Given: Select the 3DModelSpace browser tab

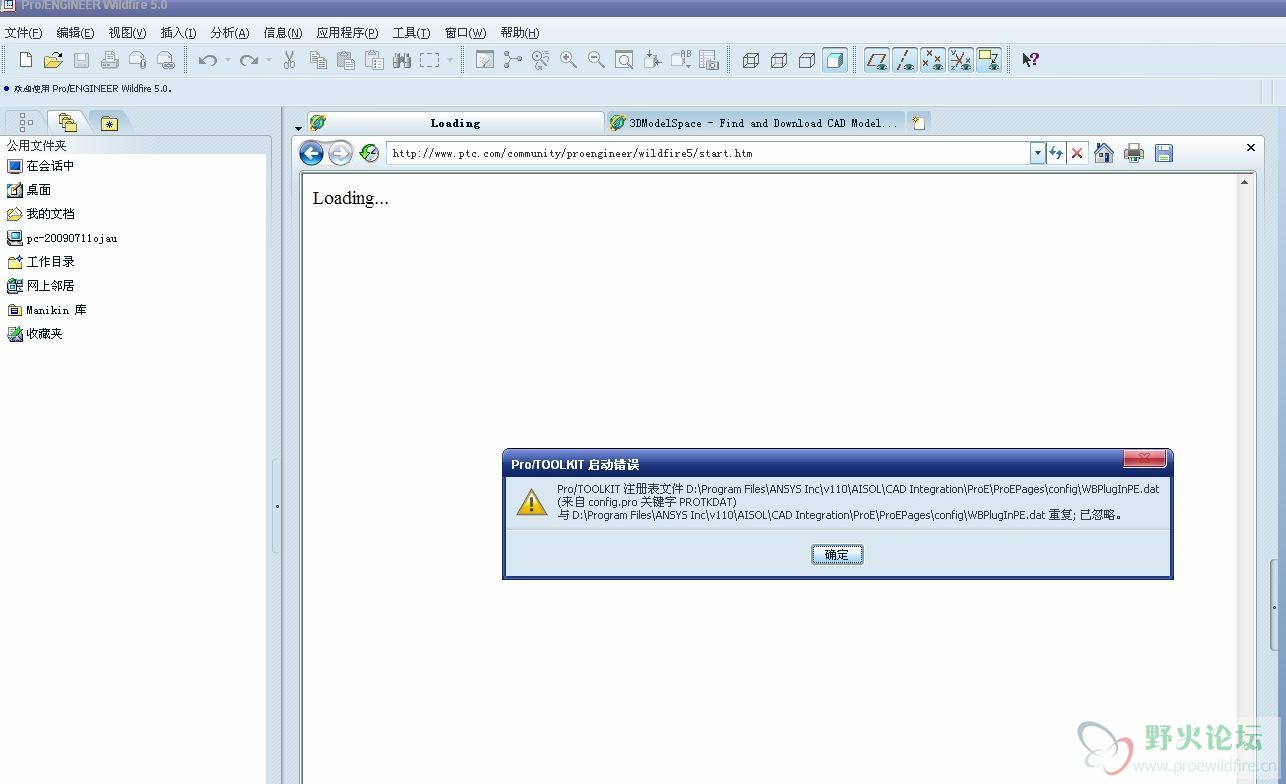Looking at the screenshot, I should click(755, 123).
